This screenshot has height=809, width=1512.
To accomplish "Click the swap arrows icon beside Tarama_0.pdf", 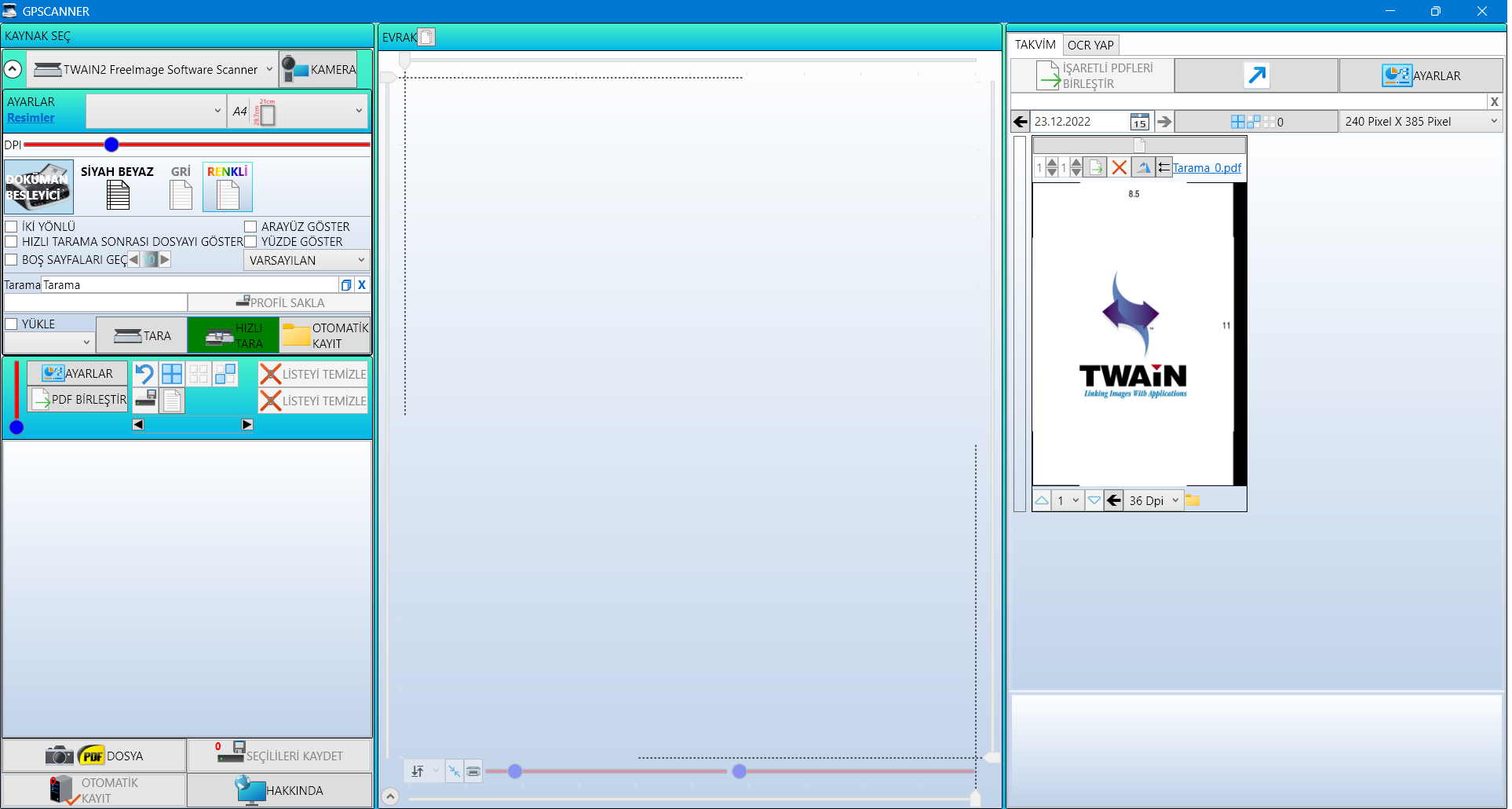I will pyautogui.click(x=1164, y=167).
